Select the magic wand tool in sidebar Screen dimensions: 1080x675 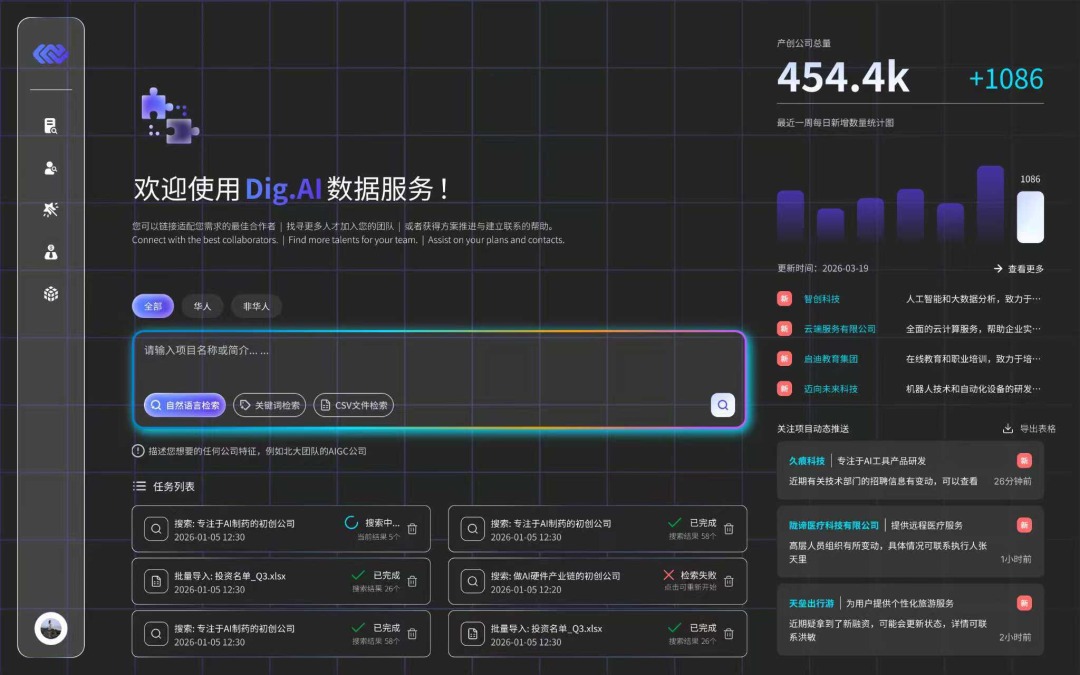pos(50,209)
